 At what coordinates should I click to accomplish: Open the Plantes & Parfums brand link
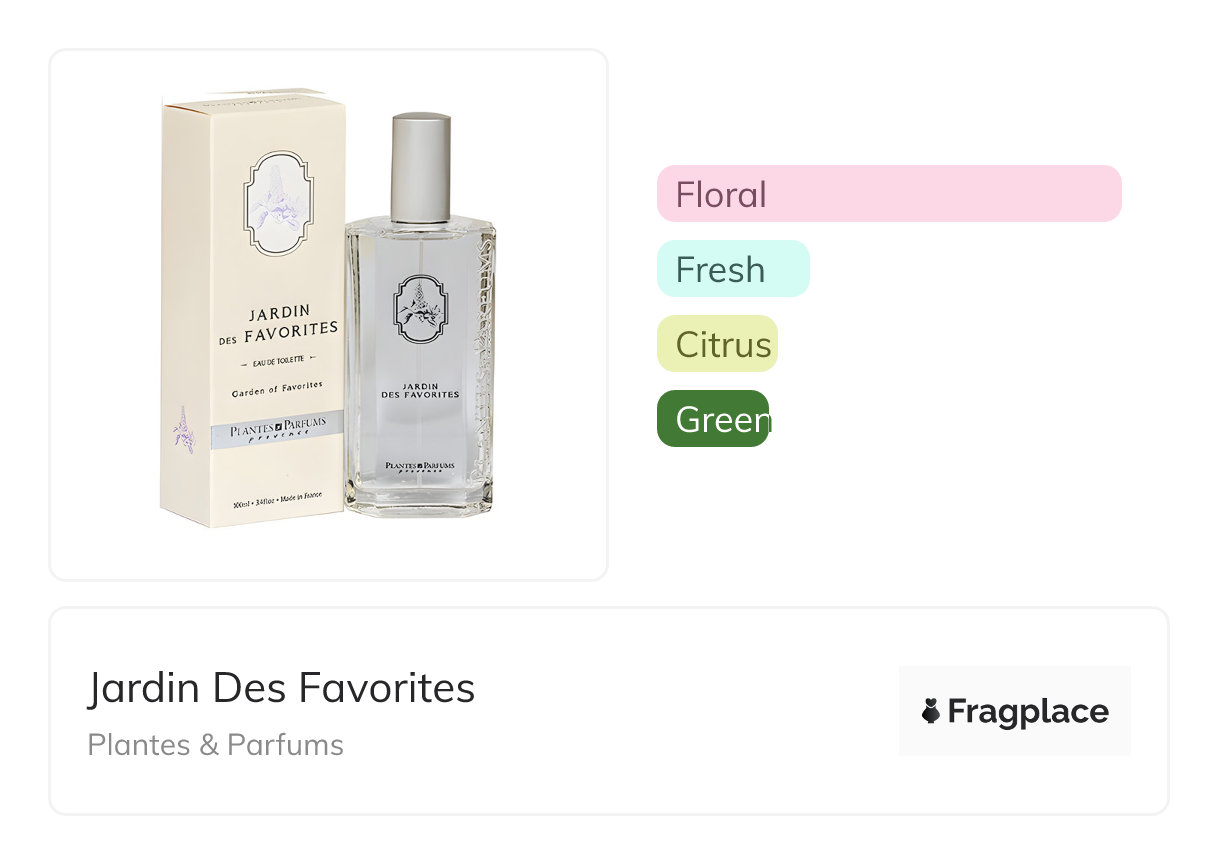pos(215,745)
